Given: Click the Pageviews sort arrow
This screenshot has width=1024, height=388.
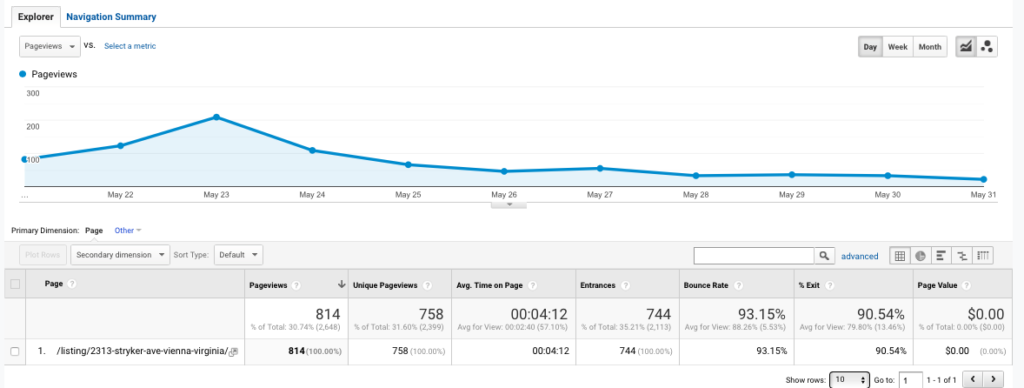Looking at the screenshot, I should point(341,285).
